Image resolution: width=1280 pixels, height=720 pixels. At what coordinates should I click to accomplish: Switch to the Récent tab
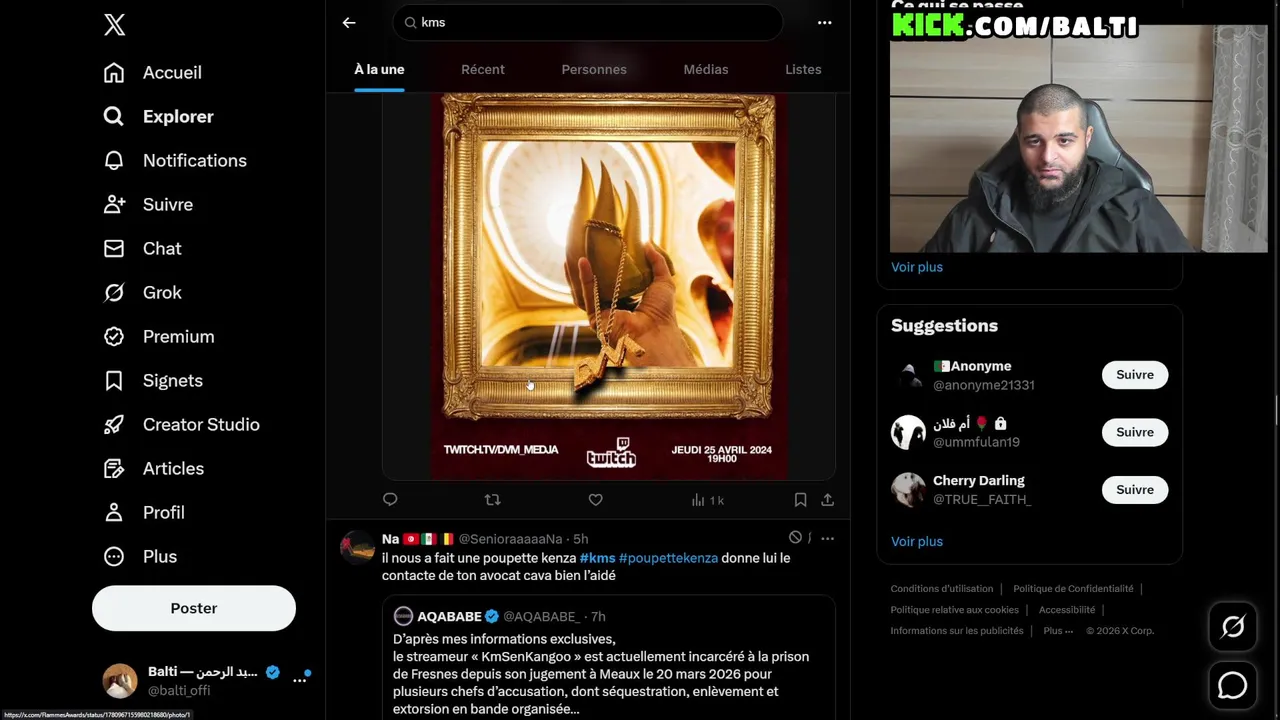pyautogui.click(x=483, y=69)
